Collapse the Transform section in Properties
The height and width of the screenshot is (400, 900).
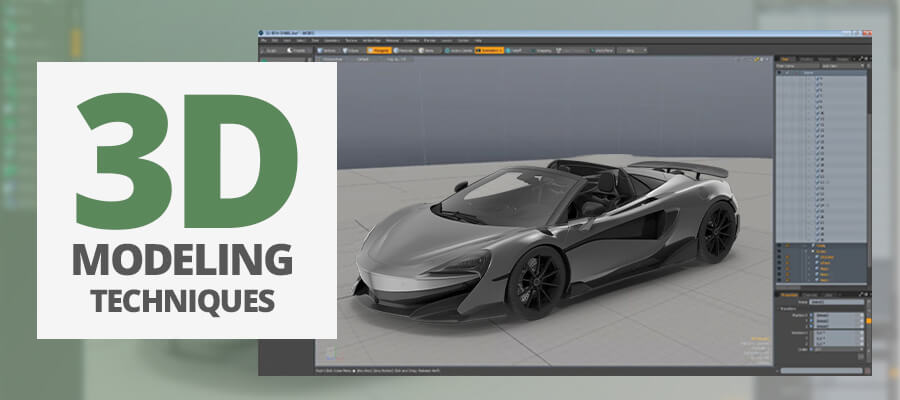coord(780,308)
